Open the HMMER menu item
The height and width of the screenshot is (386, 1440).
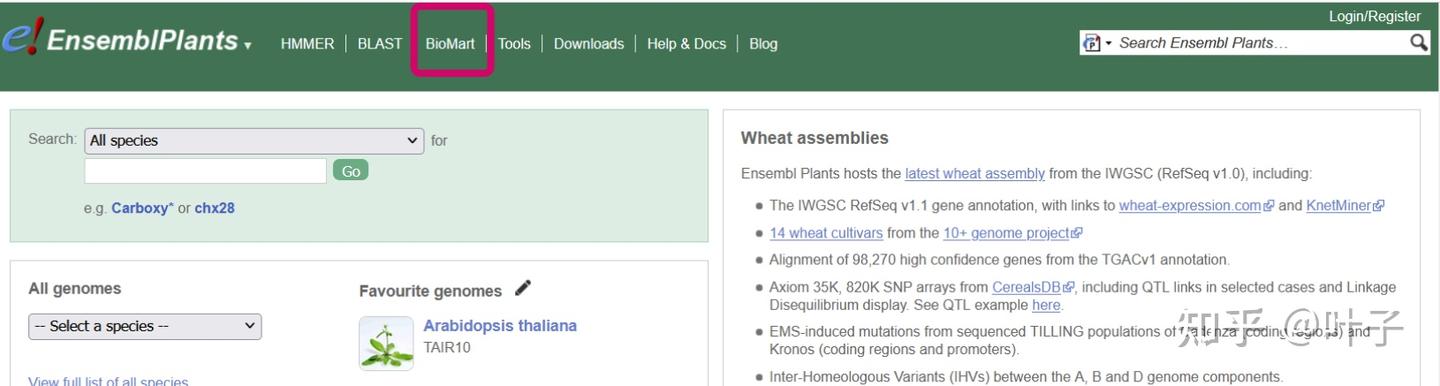point(308,44)
